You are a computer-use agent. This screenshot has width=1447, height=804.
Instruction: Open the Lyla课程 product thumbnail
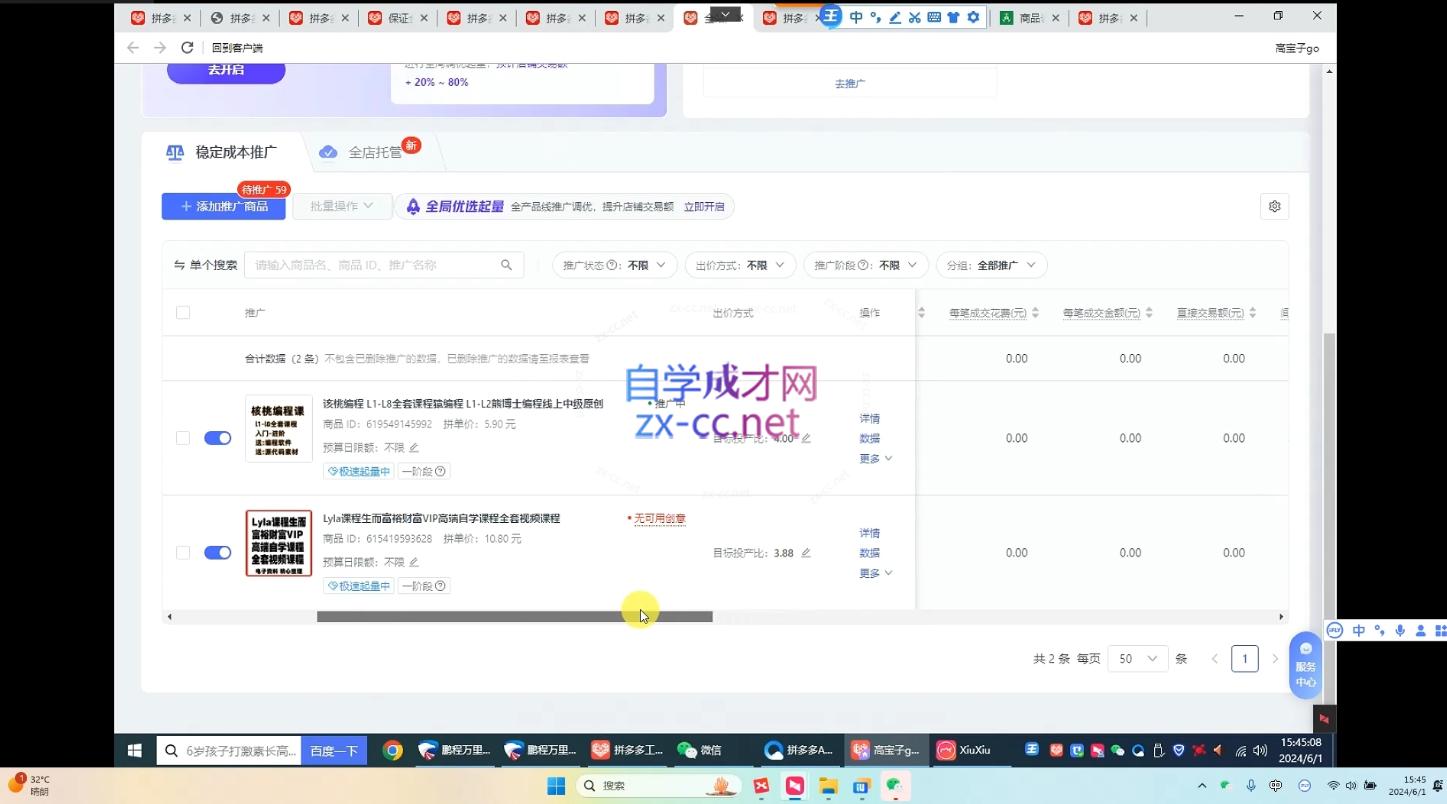coord(279,543)
